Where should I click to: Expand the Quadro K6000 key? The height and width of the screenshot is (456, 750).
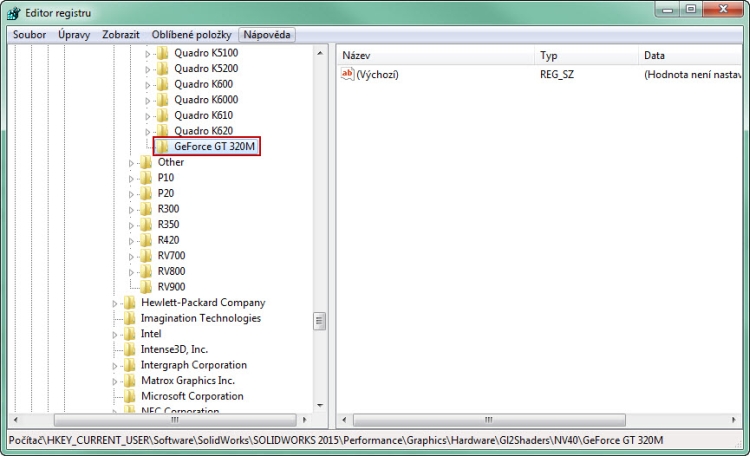coord(147,100)
